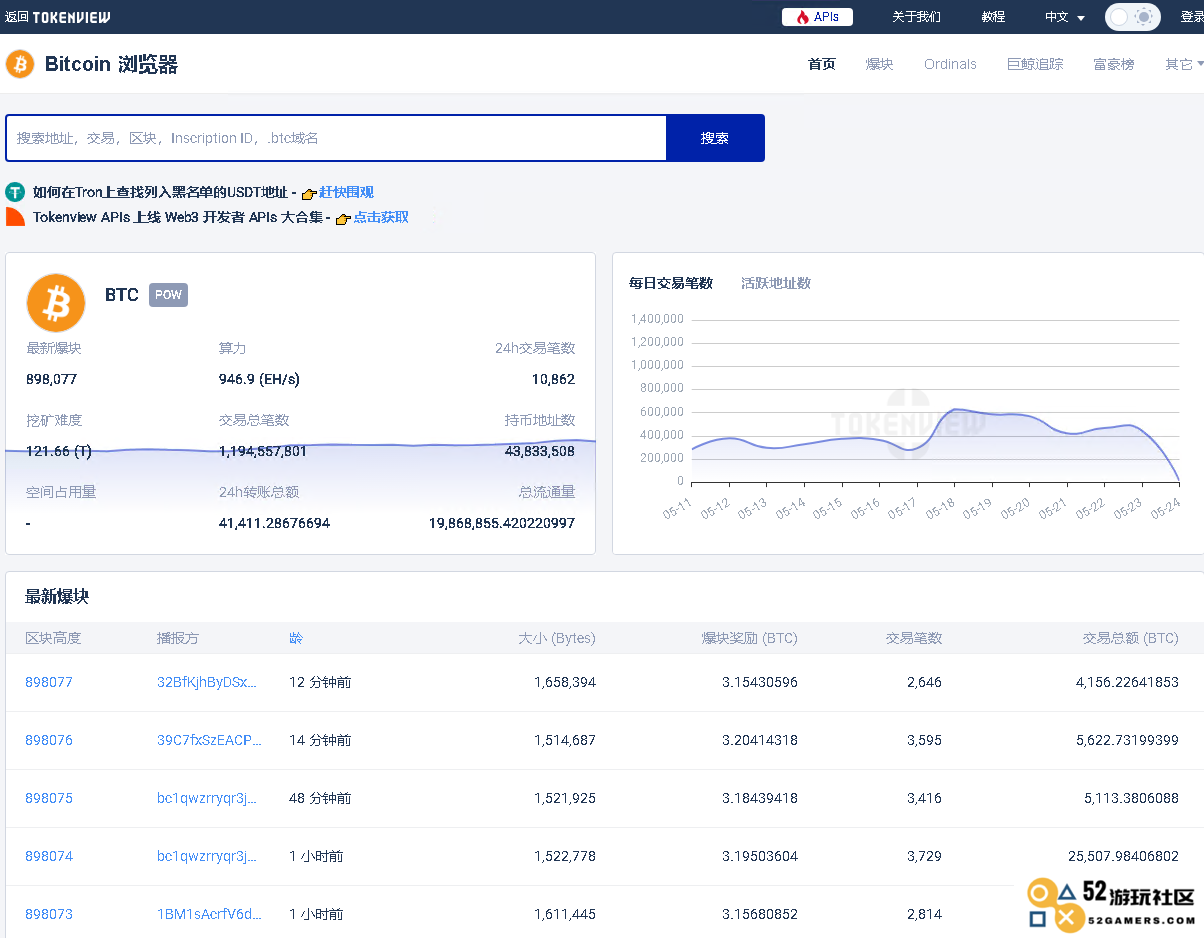The width and height of the screenshot is (1204, 938).
Task: Open block 898076
Action: [x=49, y=740]
